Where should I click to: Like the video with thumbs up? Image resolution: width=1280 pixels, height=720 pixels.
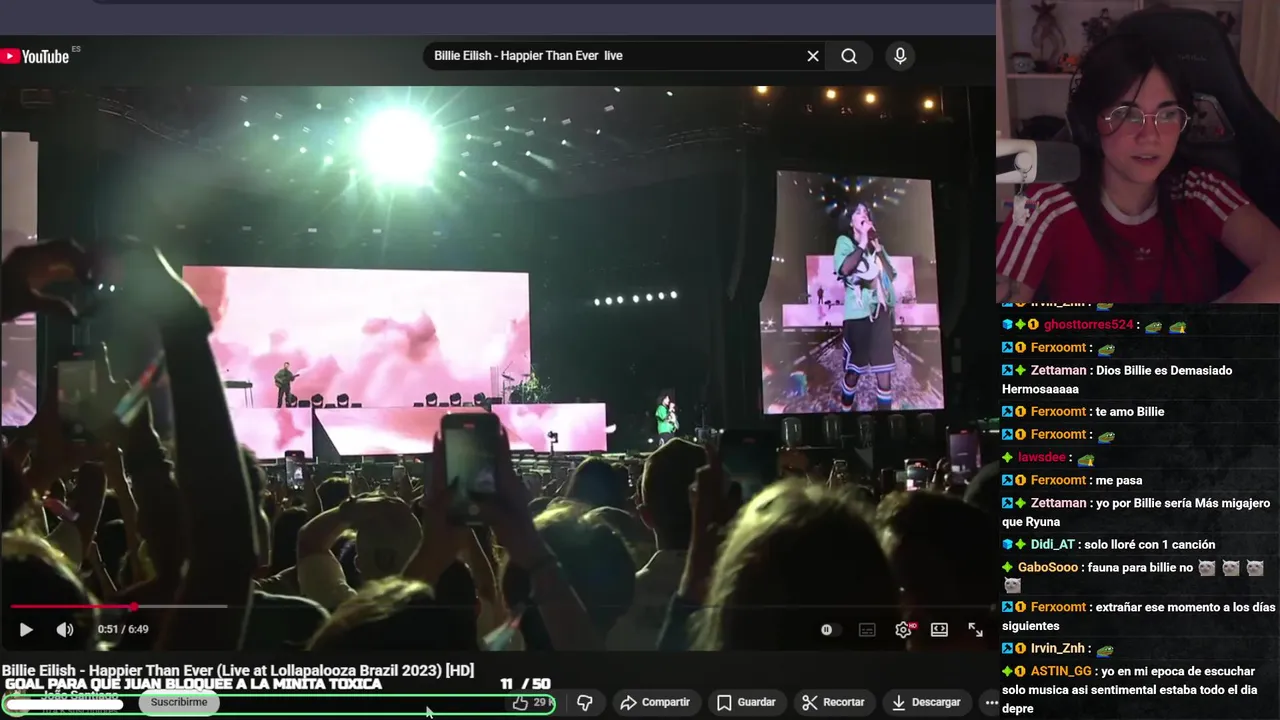[520, 702]
